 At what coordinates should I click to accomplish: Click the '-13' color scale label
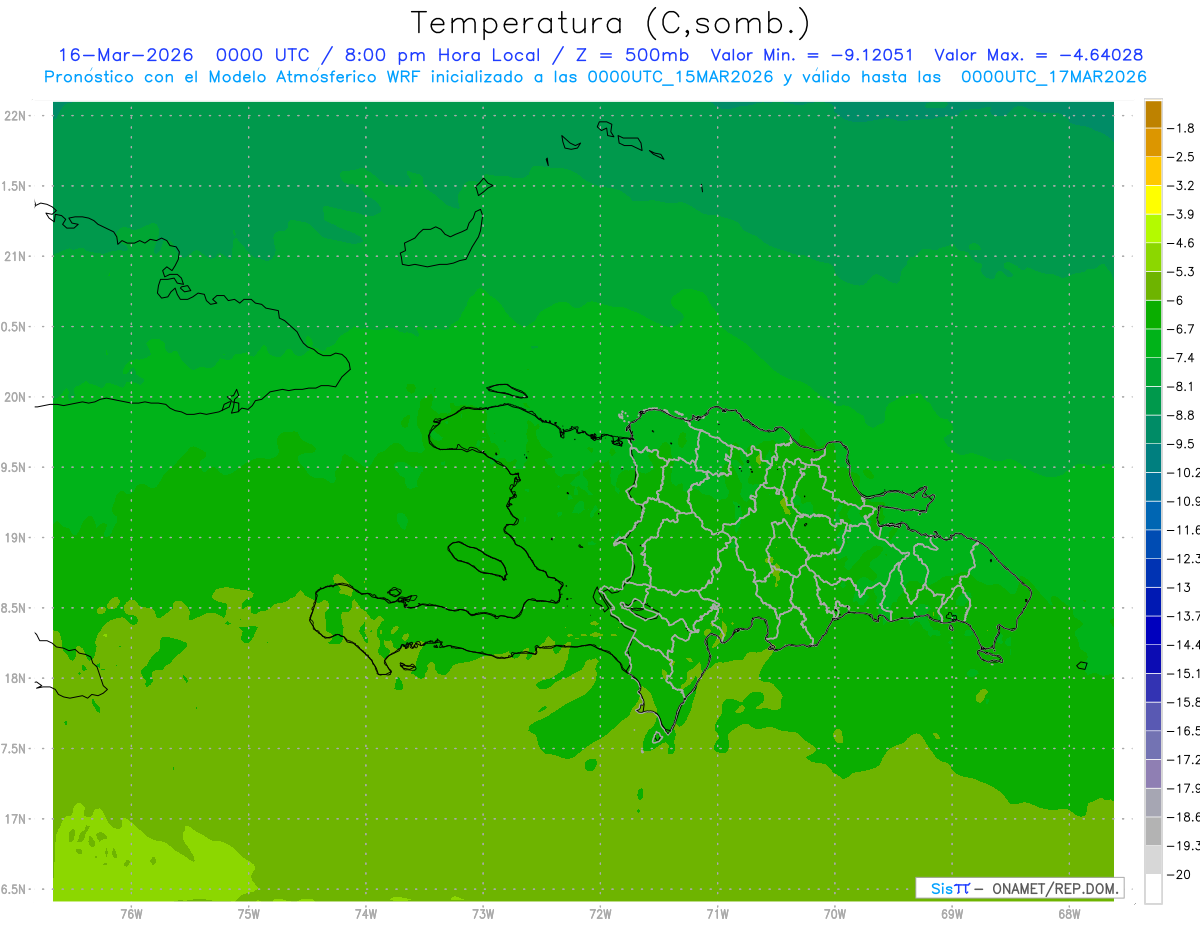[1180, 587]
